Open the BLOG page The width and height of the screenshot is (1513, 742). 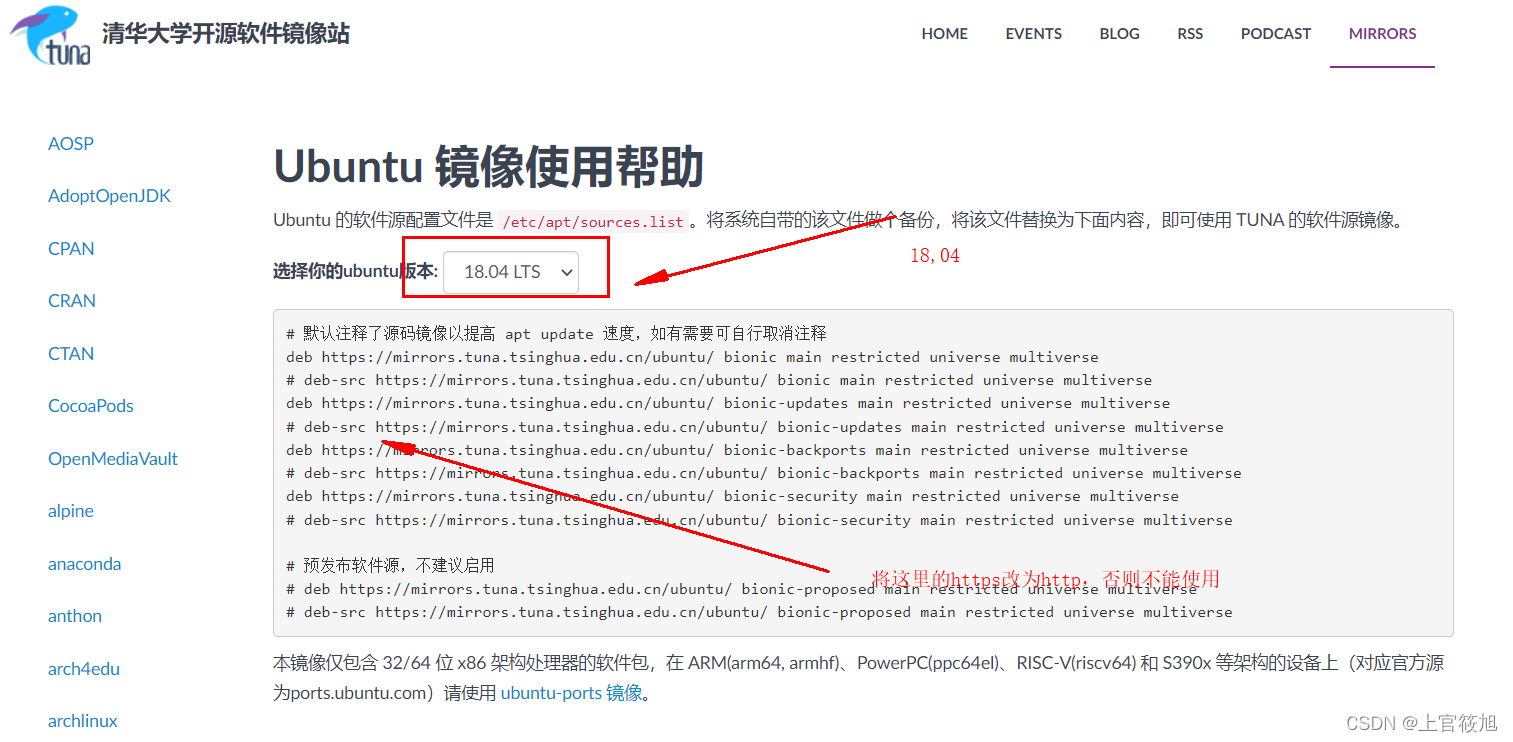click(x=1118, y=33)
